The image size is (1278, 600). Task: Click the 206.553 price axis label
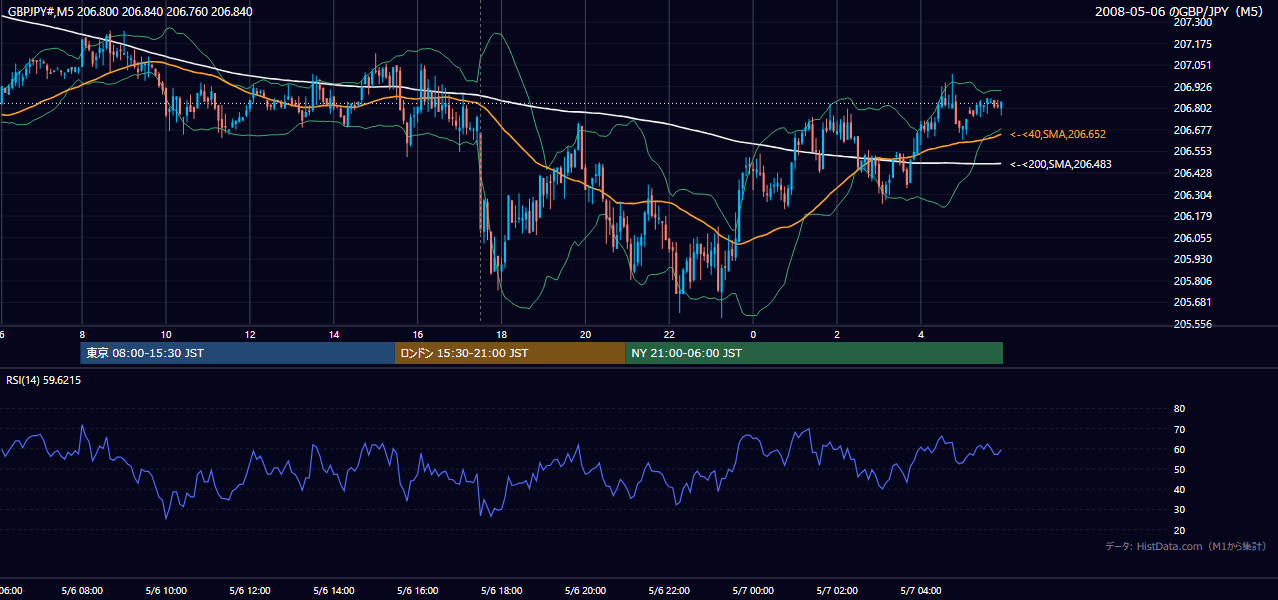1193,151
